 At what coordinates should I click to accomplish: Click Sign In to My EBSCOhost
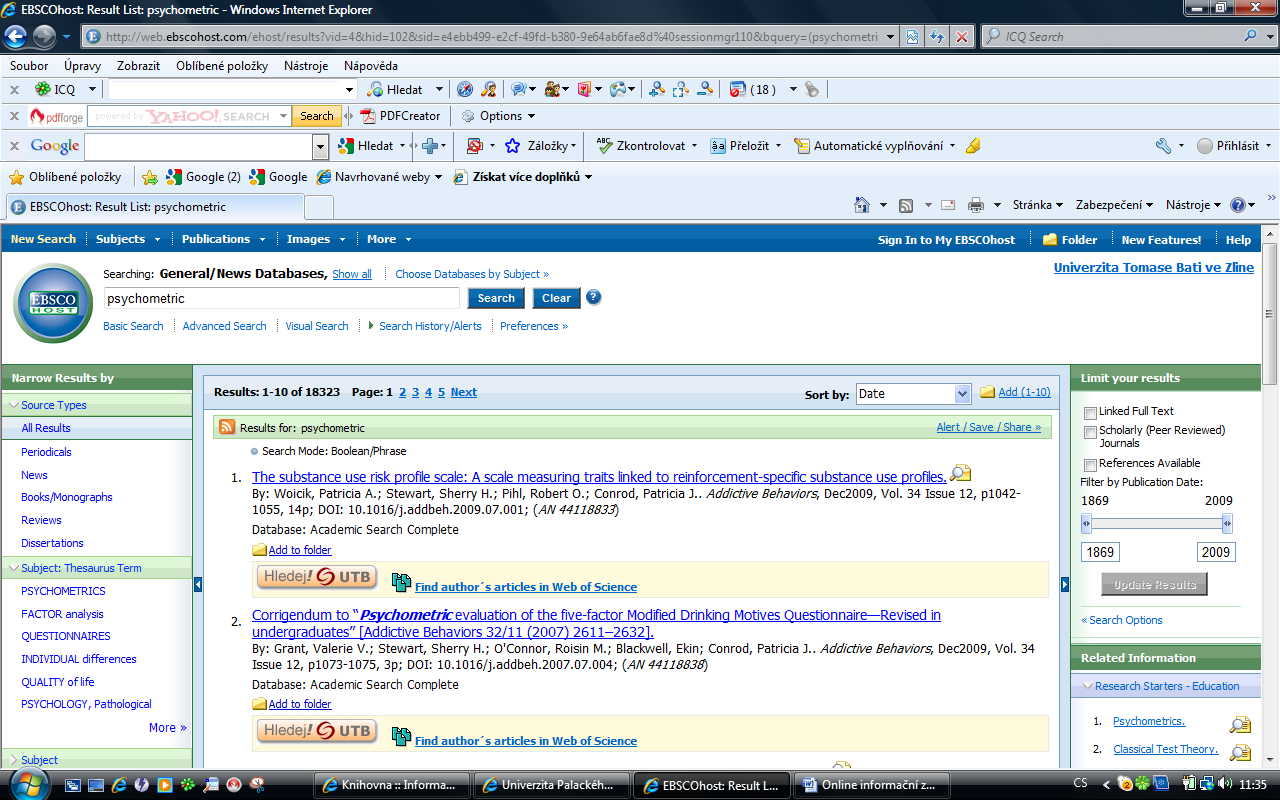click(x=946, y=240)
